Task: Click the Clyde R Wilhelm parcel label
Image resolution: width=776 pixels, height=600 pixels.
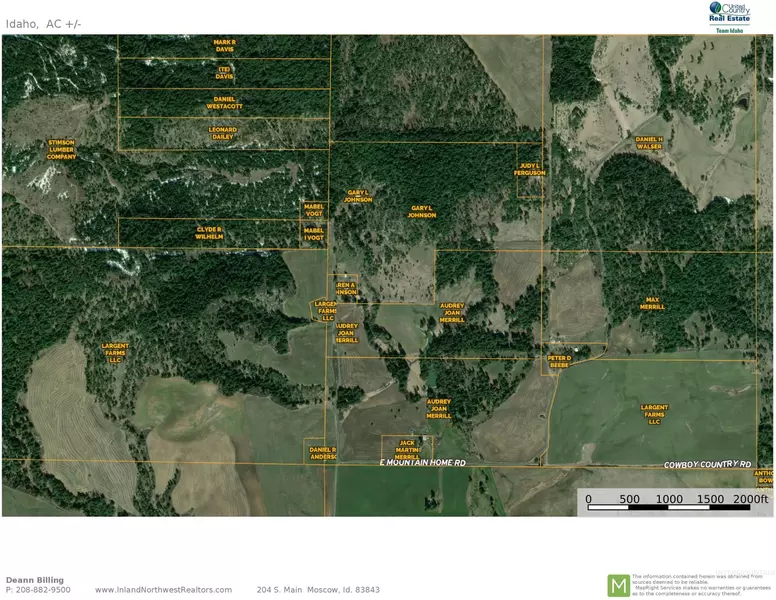Action: pos(209,233)
